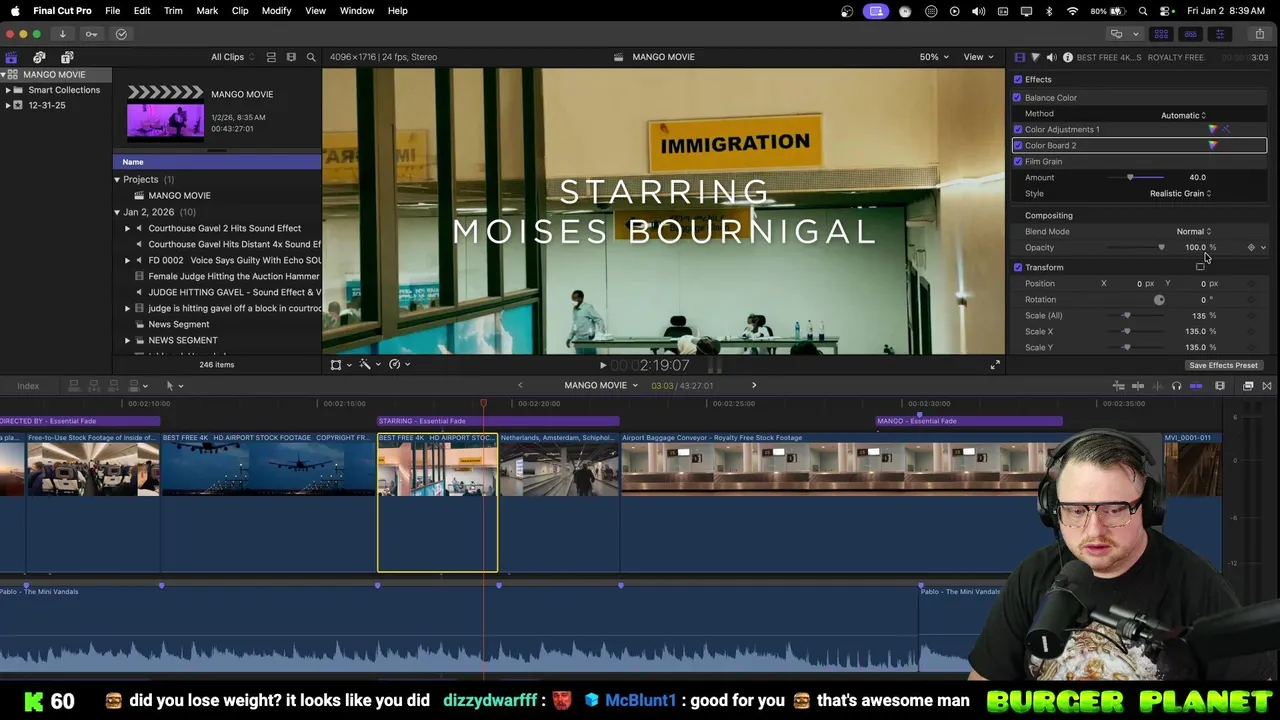Open the Titles and Generators sidebar

pos(67,57)
